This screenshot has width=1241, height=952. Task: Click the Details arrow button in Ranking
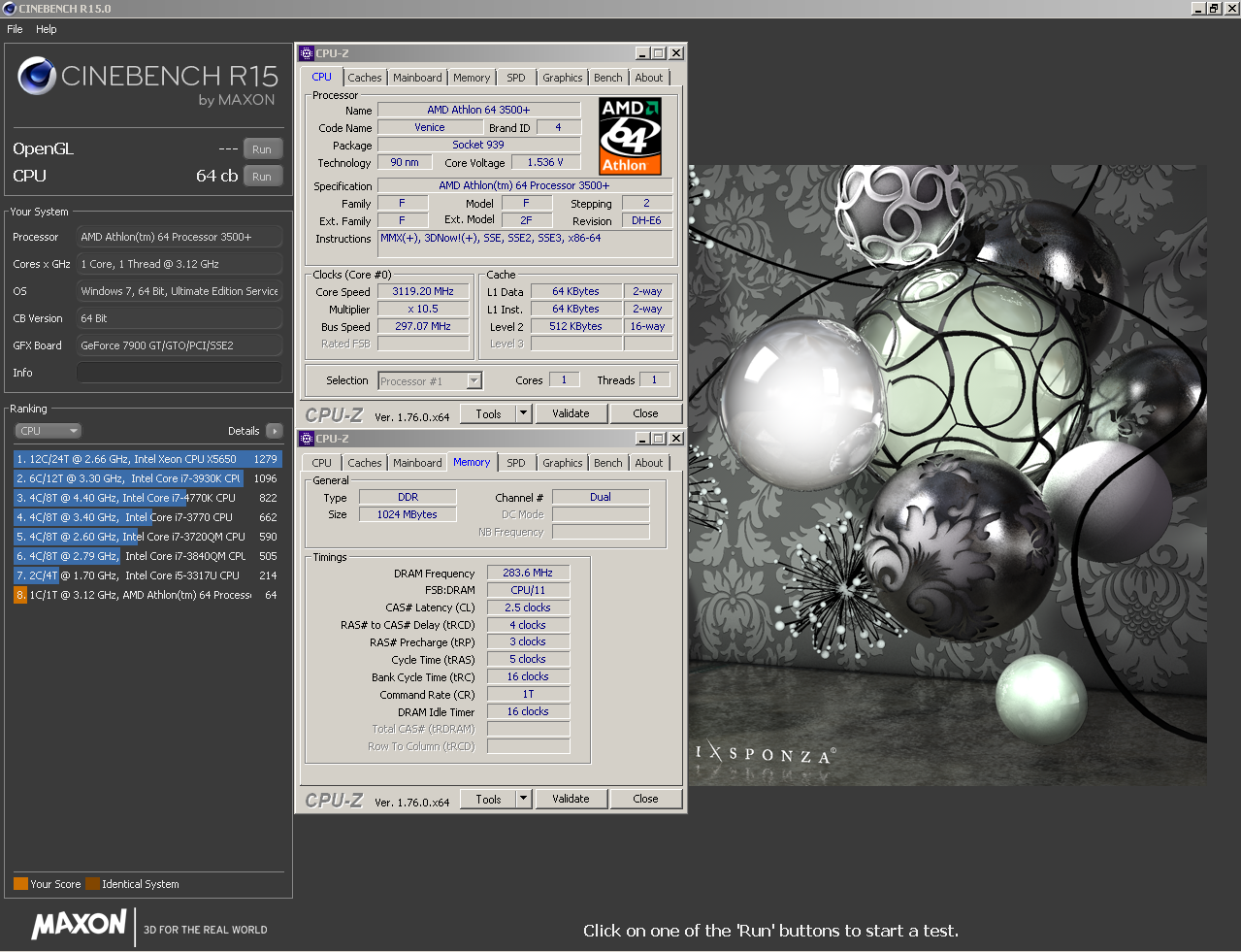click(275, 431)
